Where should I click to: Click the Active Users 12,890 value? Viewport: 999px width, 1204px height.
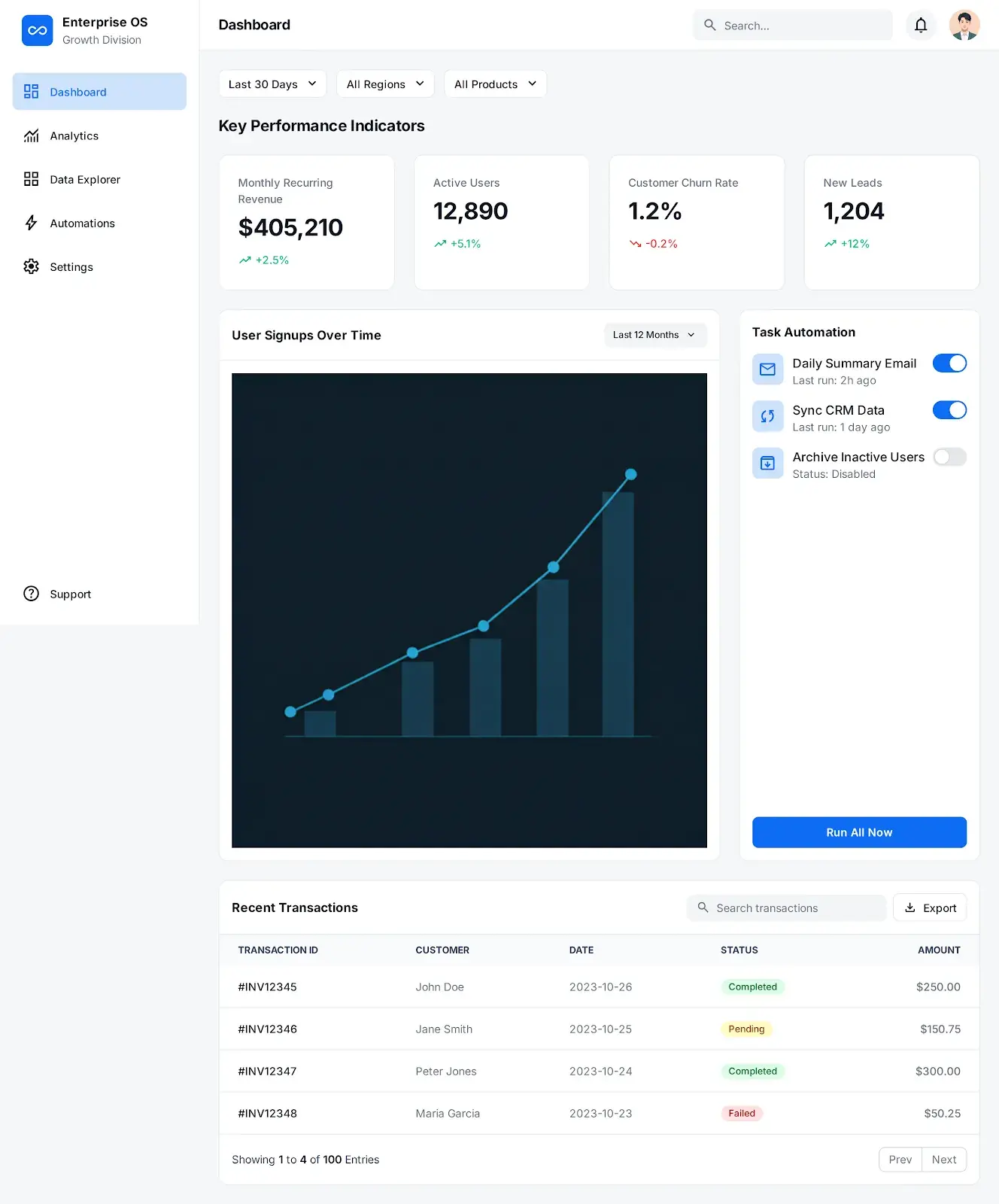470,211
